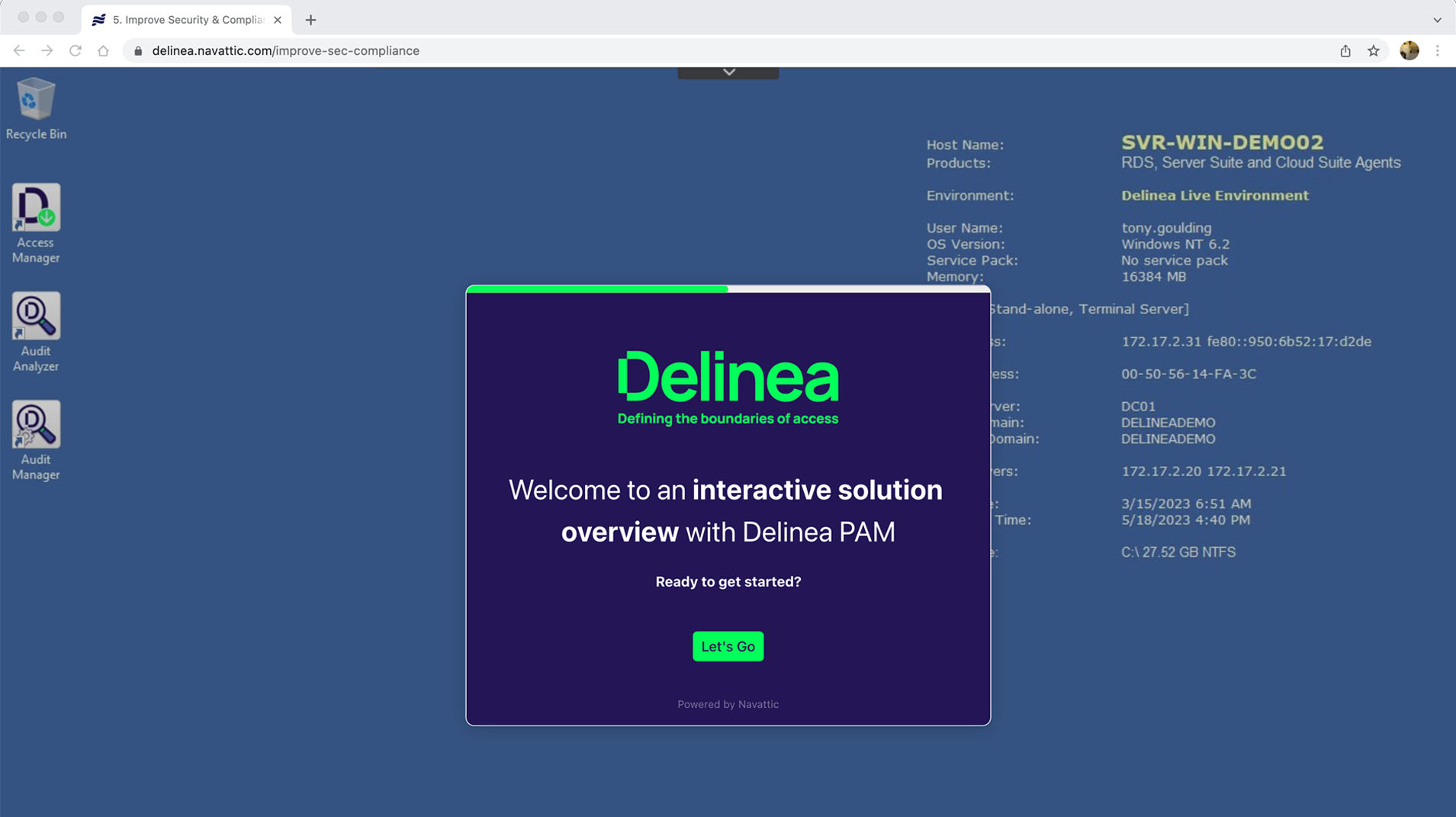
Task: Launch Access Manager desktop shortcut
Action: tap(36, 224)
